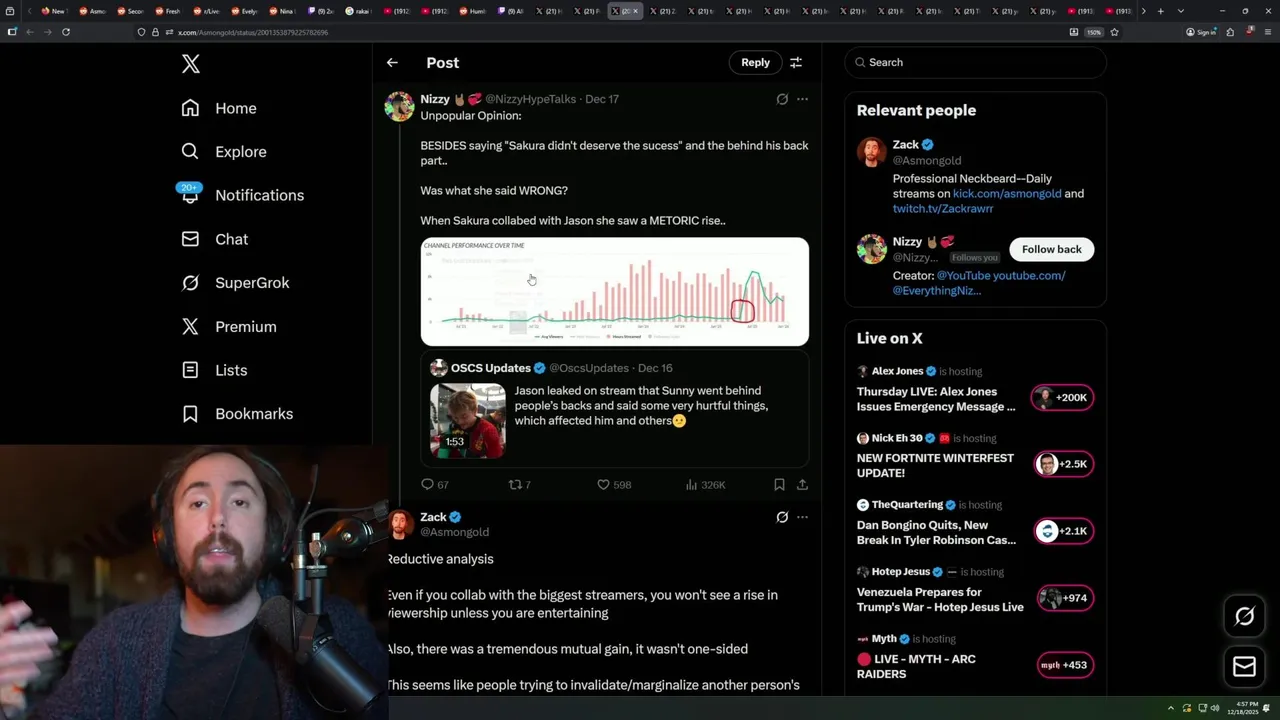Image resolution: width=1280 pixels, height=720 pixels.
Task: Expand the list all tabs dropdown
Action: [1181, 11]
